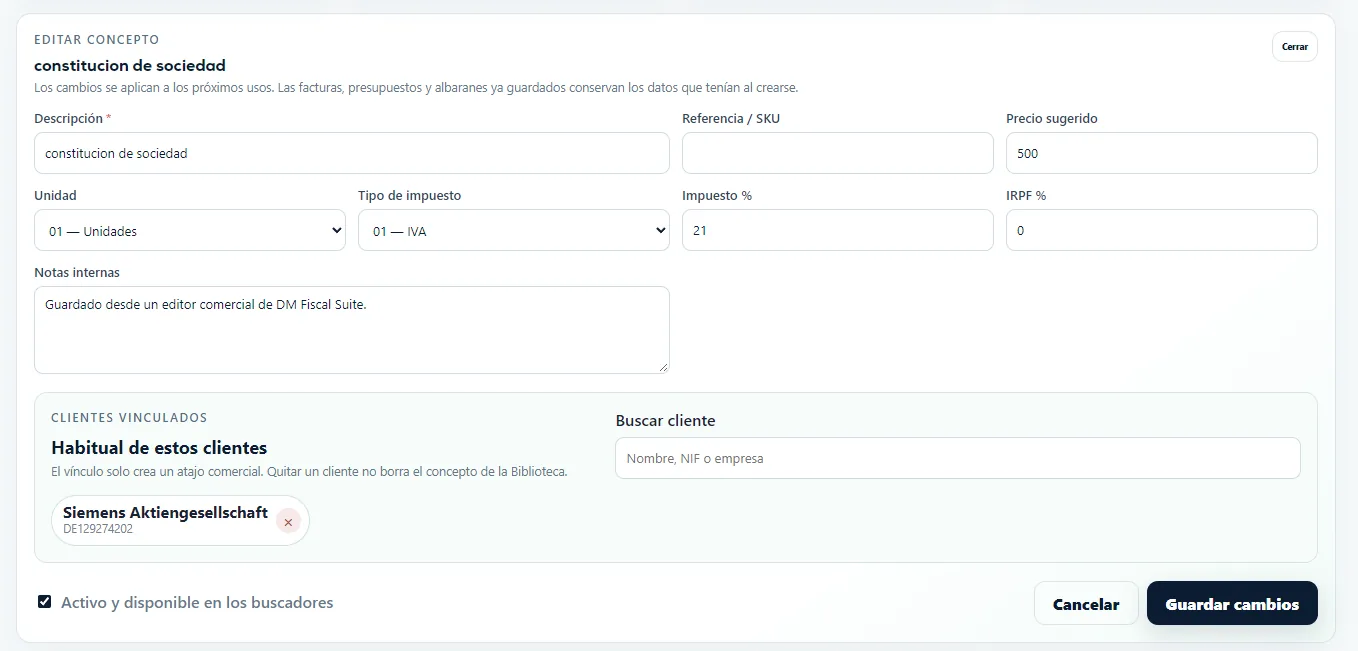1358x651 pixels.
Task: Click the Notas internas text area
Action: click(x=352, y=330)
